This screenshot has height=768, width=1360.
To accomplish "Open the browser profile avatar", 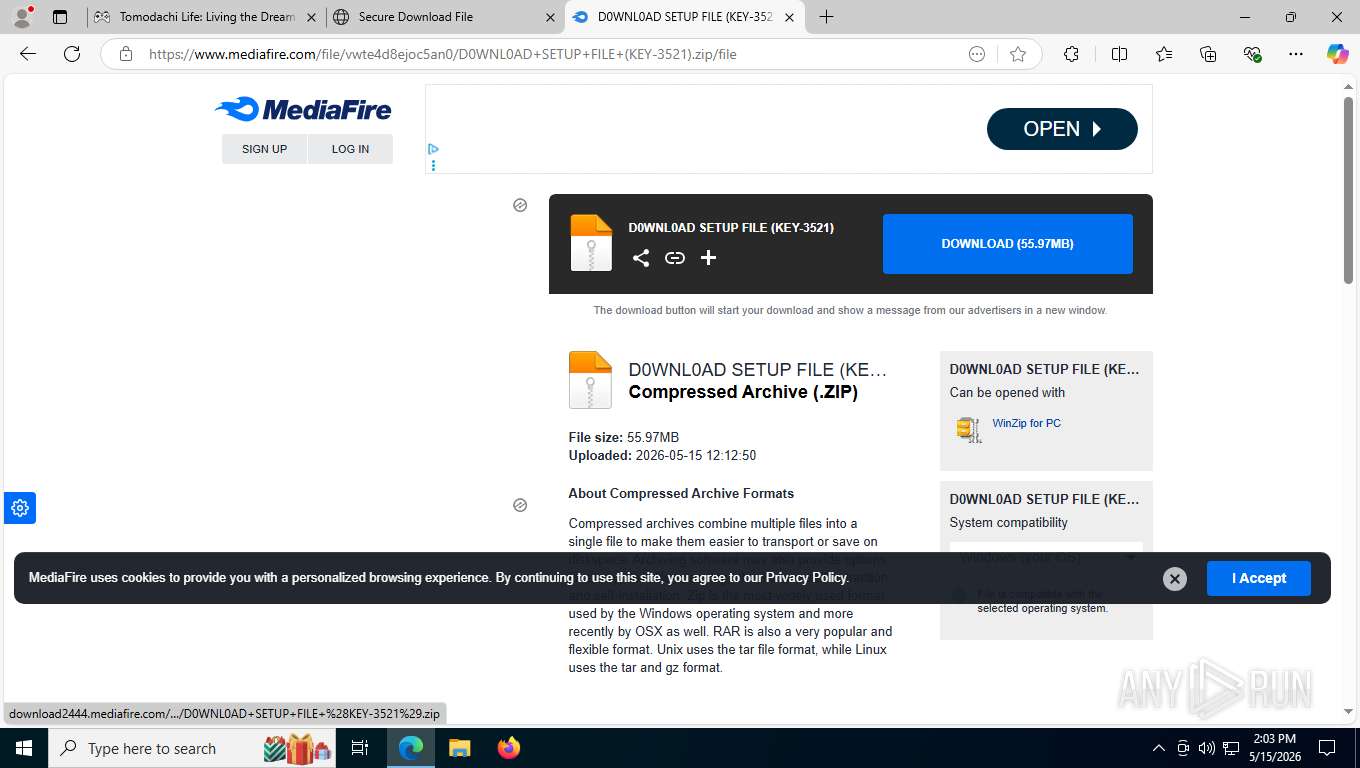I will pos(22,17).
